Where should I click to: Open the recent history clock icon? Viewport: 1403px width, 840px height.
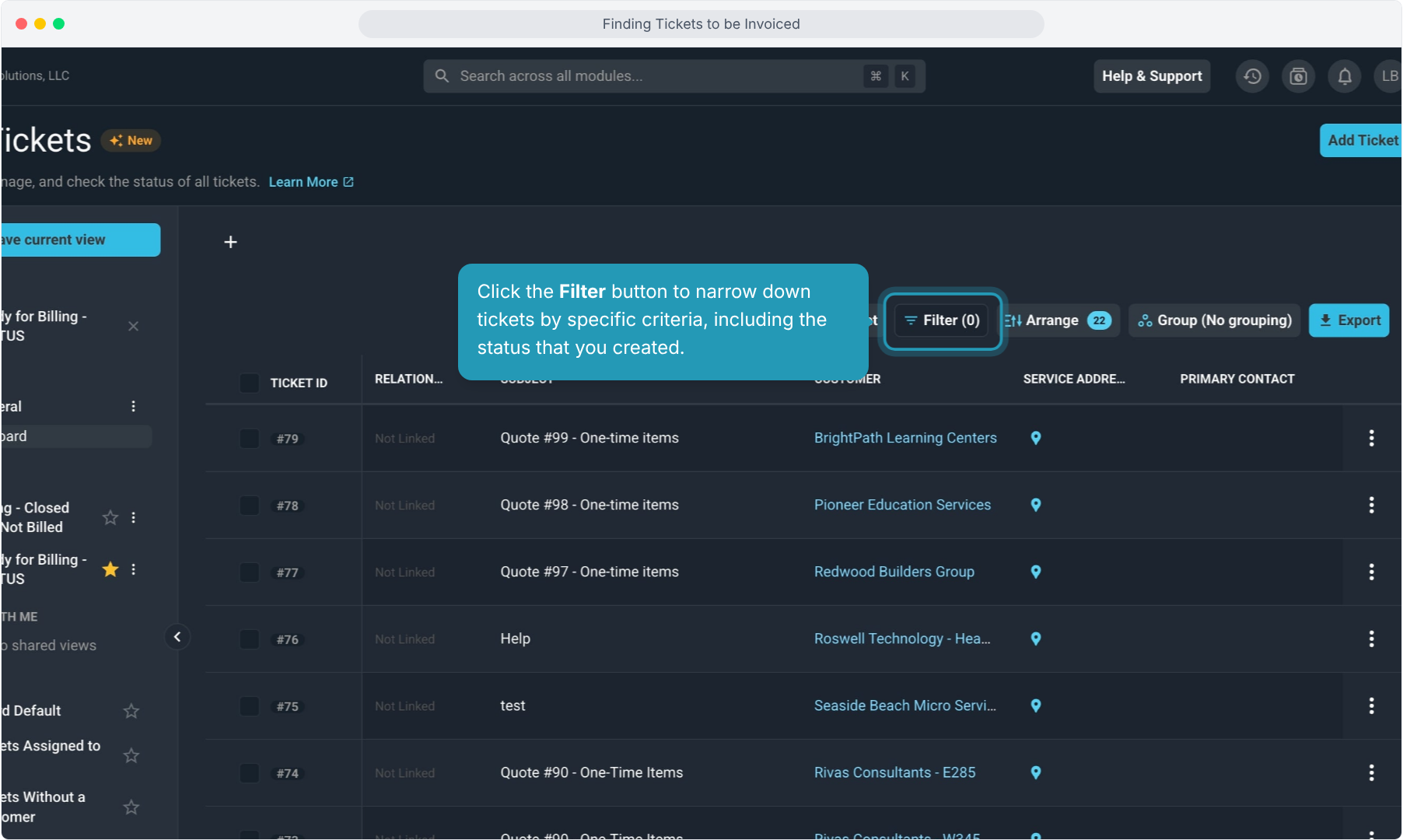pyautogui.click(x=1252, y=76)
